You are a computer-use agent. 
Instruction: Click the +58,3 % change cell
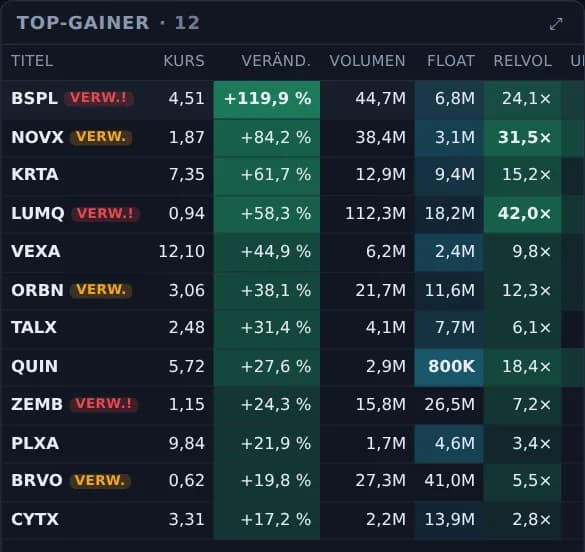[x=267, y=214]
